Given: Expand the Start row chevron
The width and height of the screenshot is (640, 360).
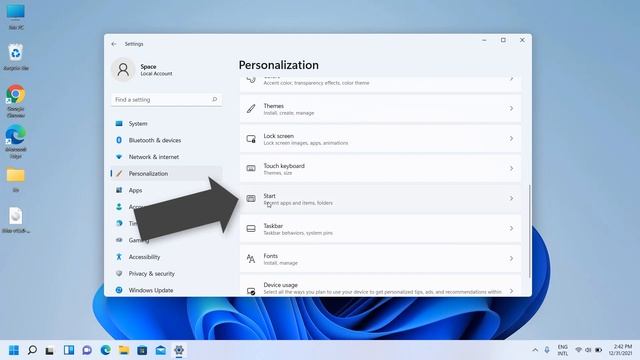Looking at the screenshot, I should [511, 199].
